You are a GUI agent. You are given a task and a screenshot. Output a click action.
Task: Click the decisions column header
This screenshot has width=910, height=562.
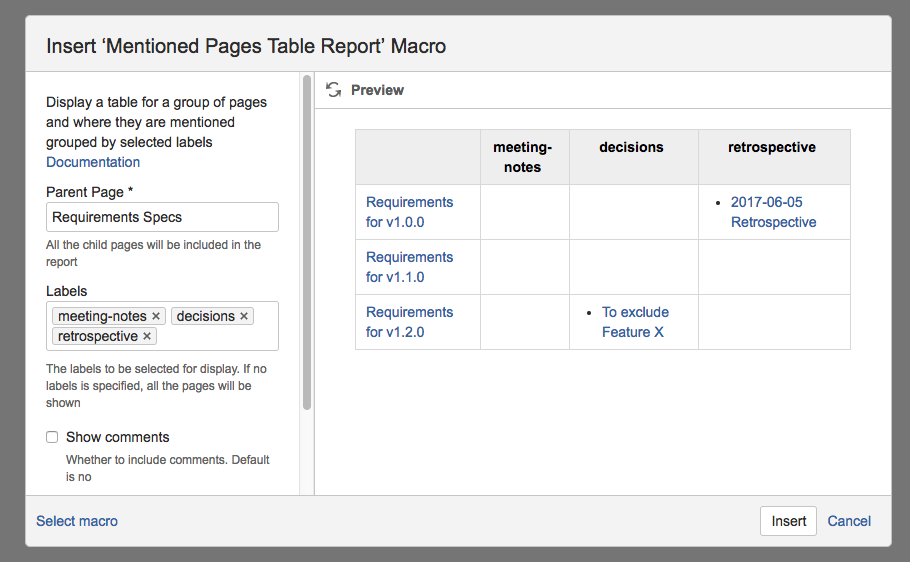tap(631, 147)
